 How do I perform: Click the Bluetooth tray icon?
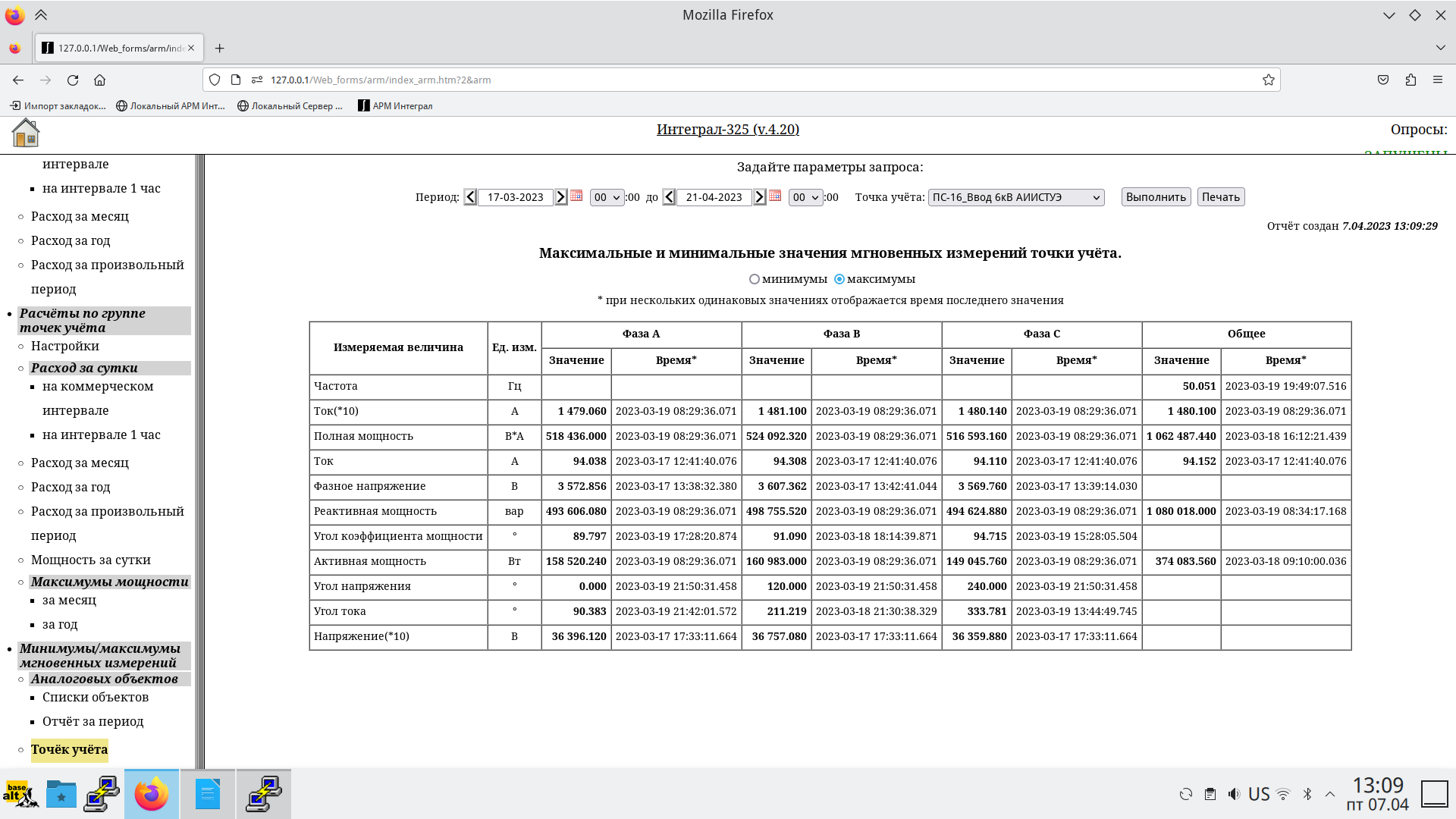click(1307, 794)
